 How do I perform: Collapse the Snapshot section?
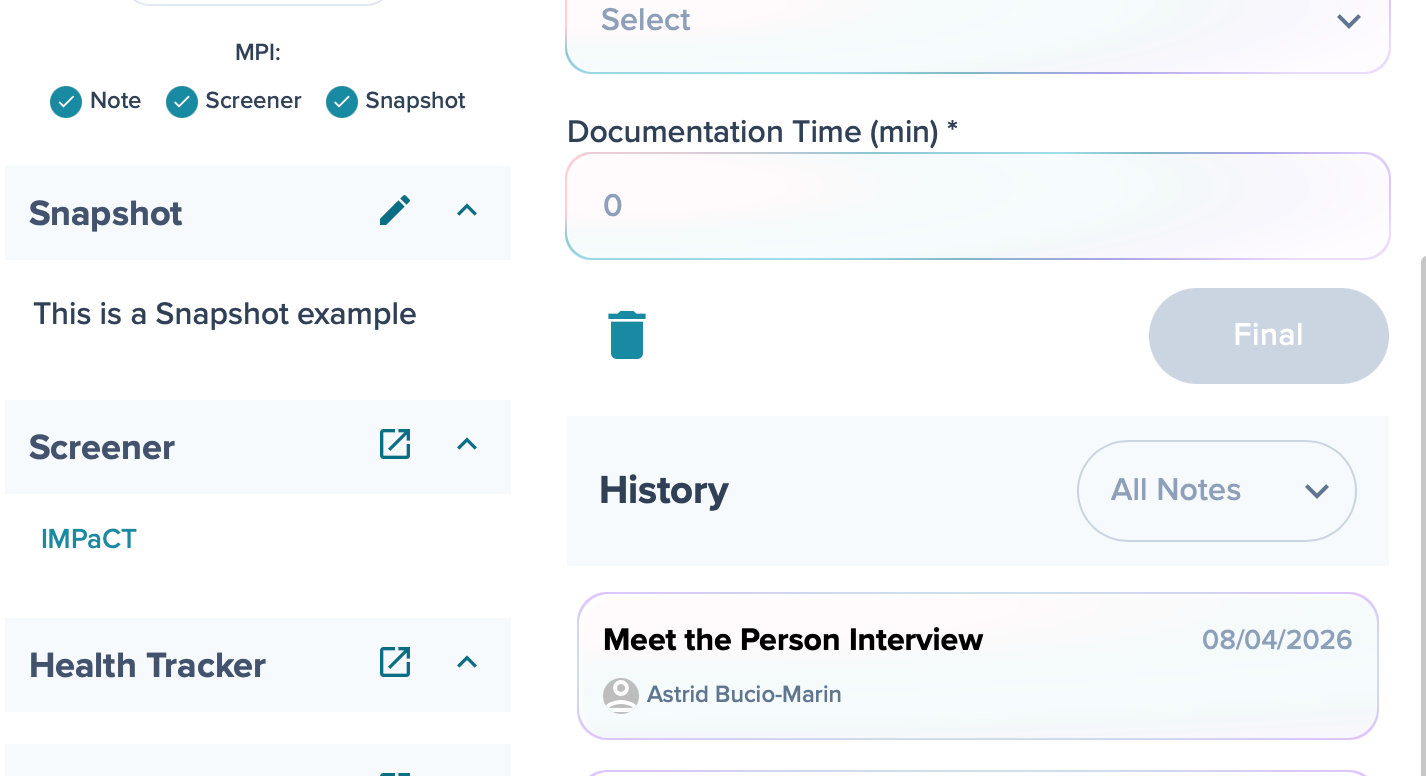(x=467, y=211)
